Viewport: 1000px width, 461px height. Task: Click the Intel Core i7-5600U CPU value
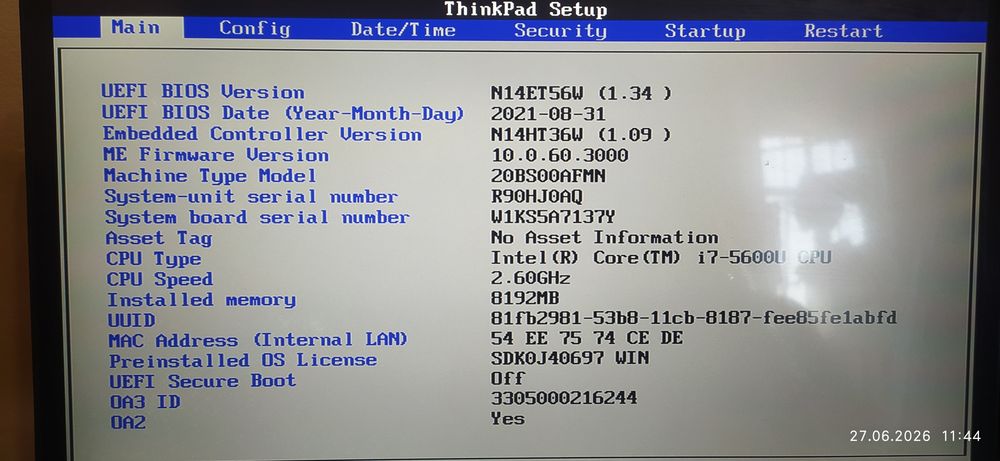[661, 258]
